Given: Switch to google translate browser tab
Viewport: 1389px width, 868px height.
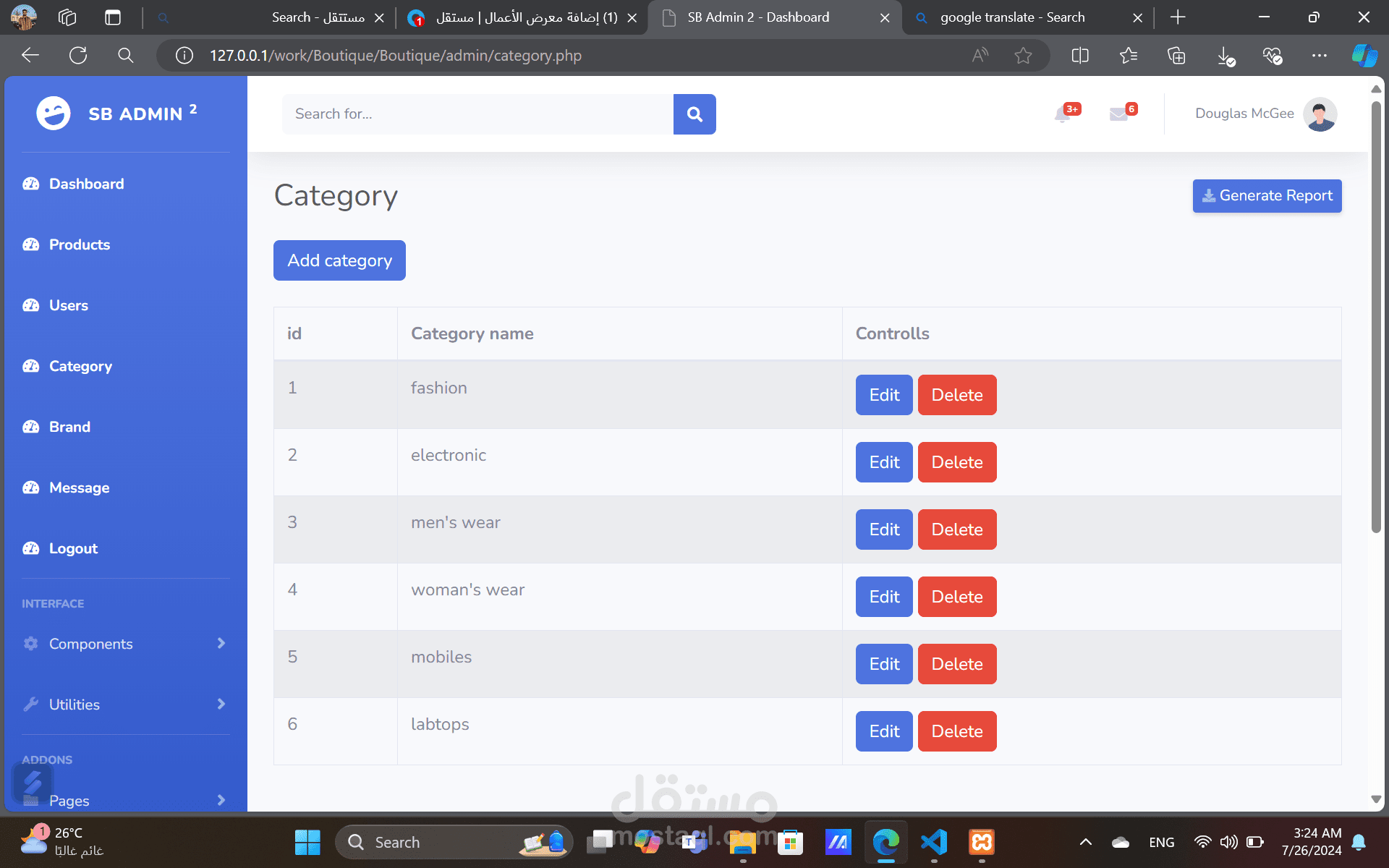Looking at the screenshot, I should (1011, 17).
